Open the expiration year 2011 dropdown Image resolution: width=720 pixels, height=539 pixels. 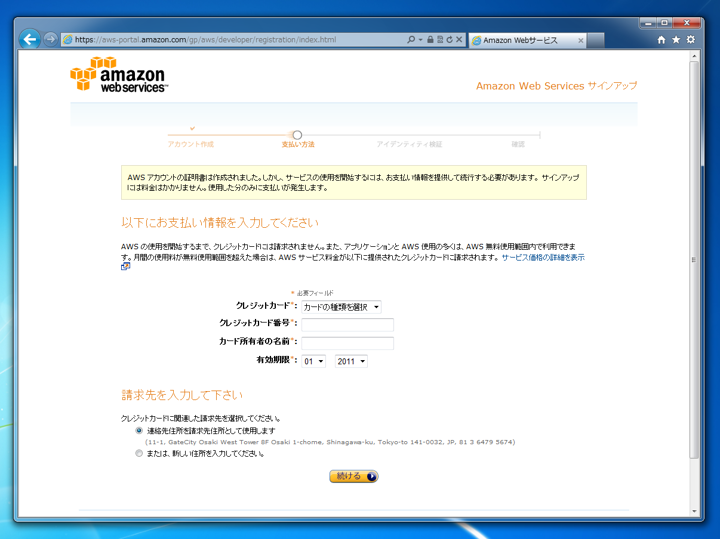(351, 361)
